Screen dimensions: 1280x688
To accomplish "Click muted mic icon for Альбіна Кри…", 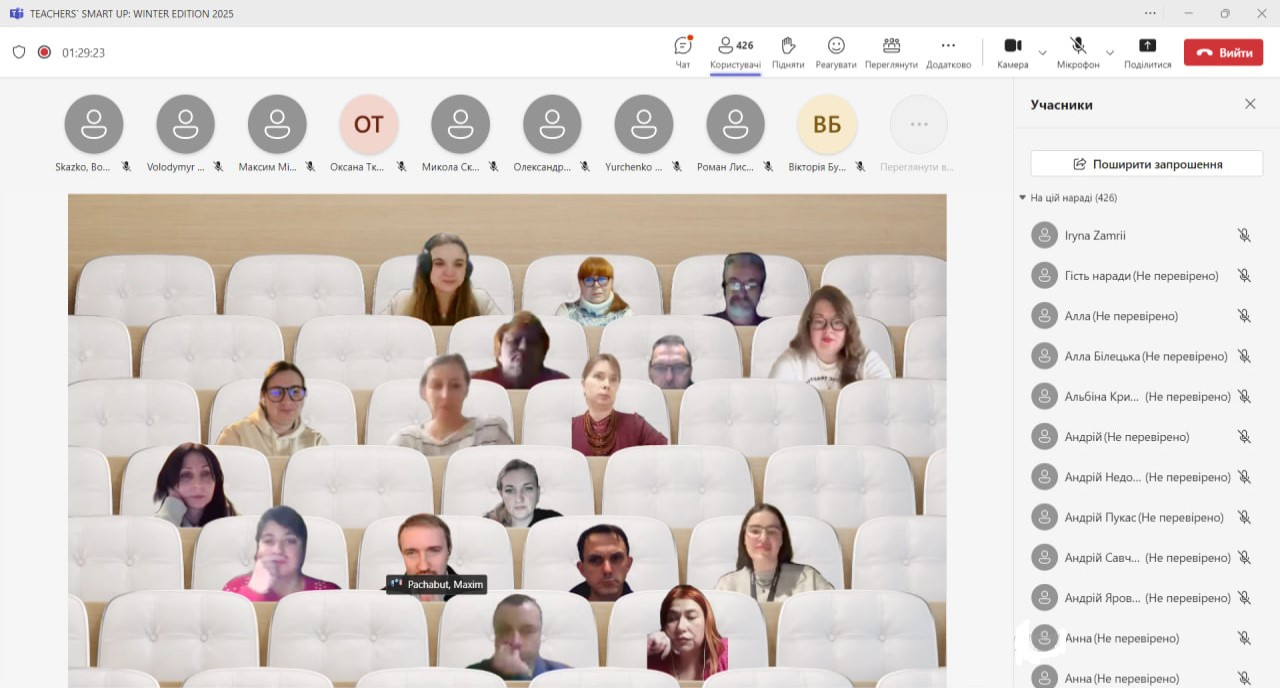I will click(1244, 397).
